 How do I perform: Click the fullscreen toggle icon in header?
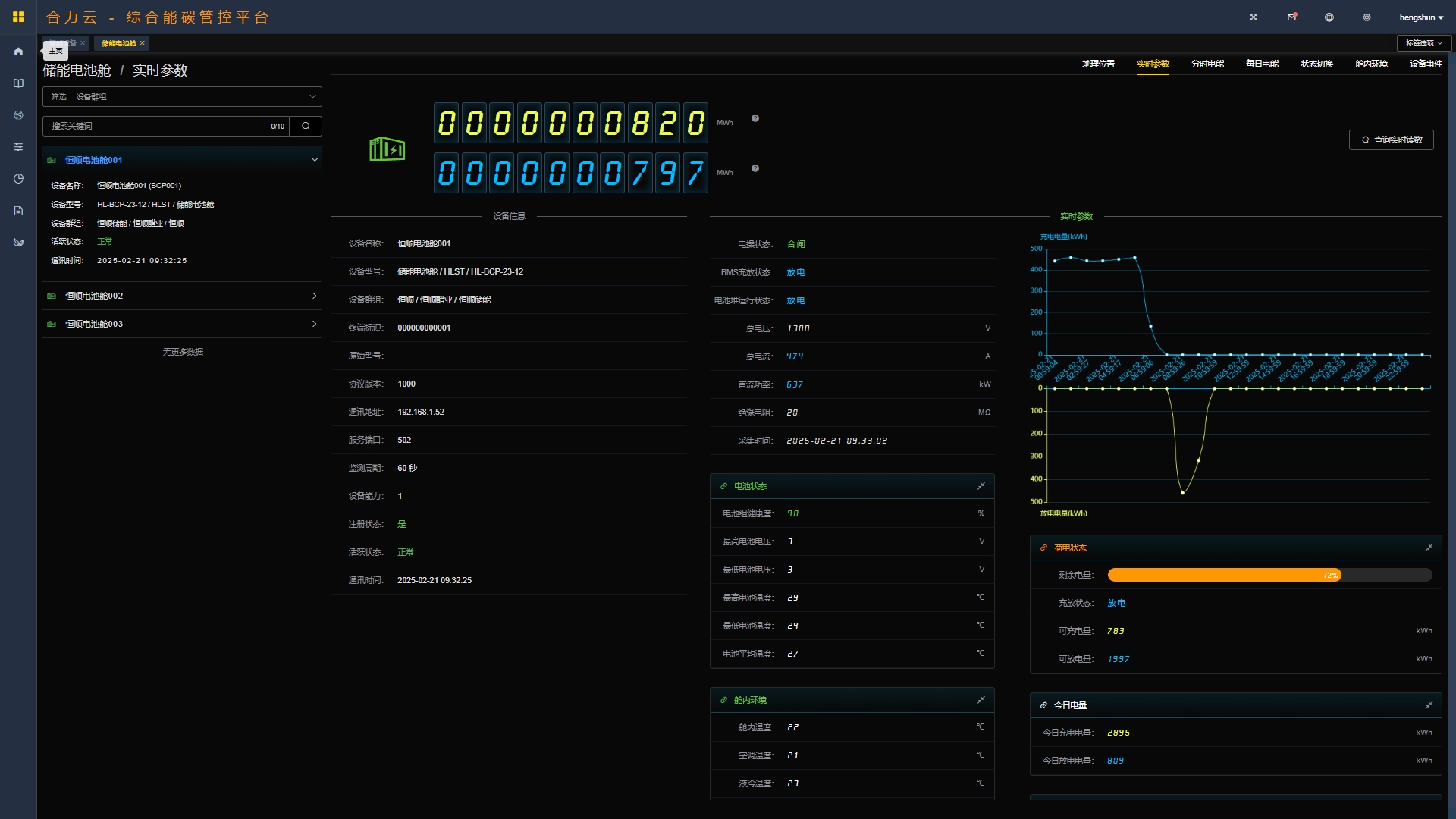click(x=1254, y=17)
